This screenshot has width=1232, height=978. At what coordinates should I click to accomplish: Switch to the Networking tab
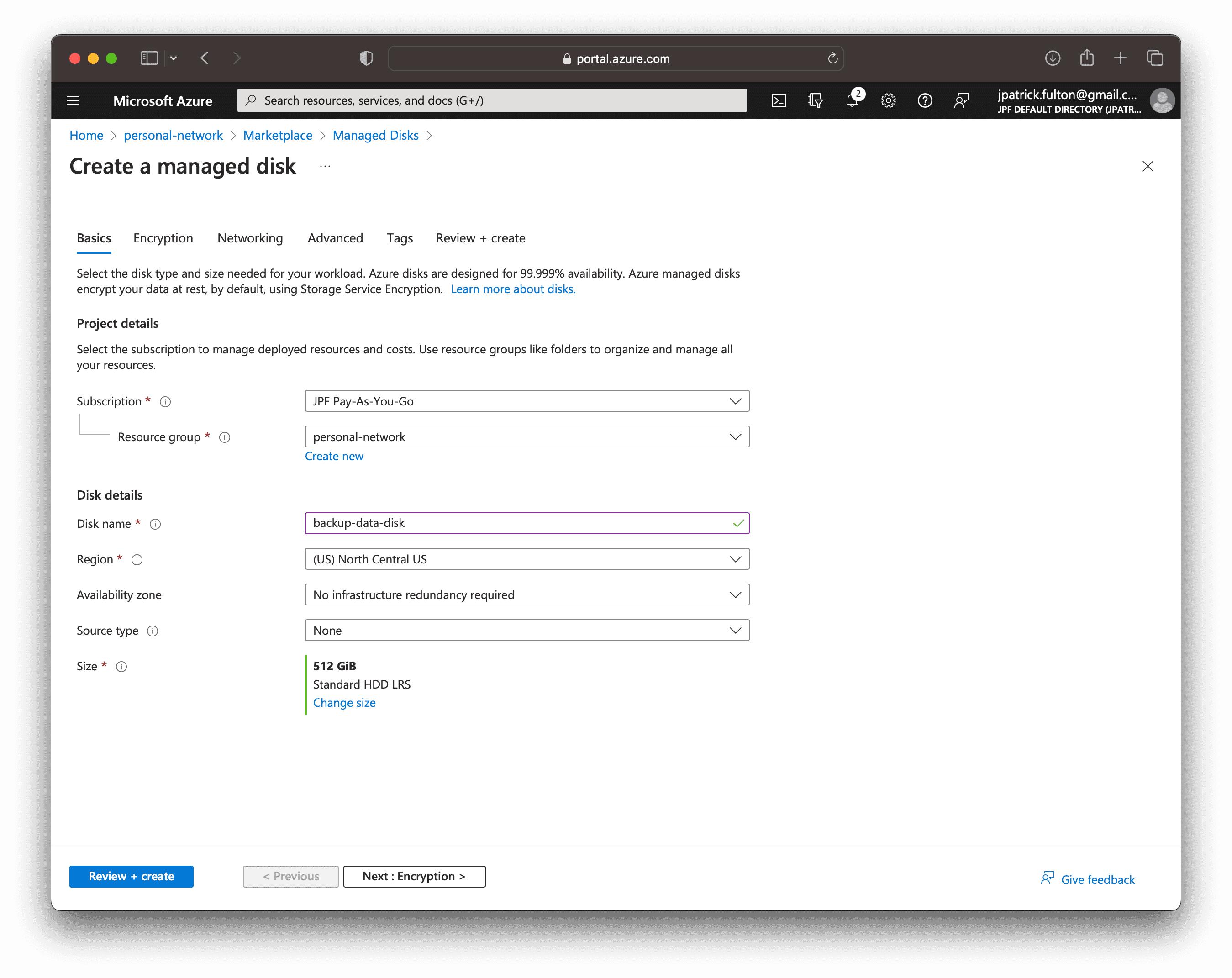(x=250, y=238)
